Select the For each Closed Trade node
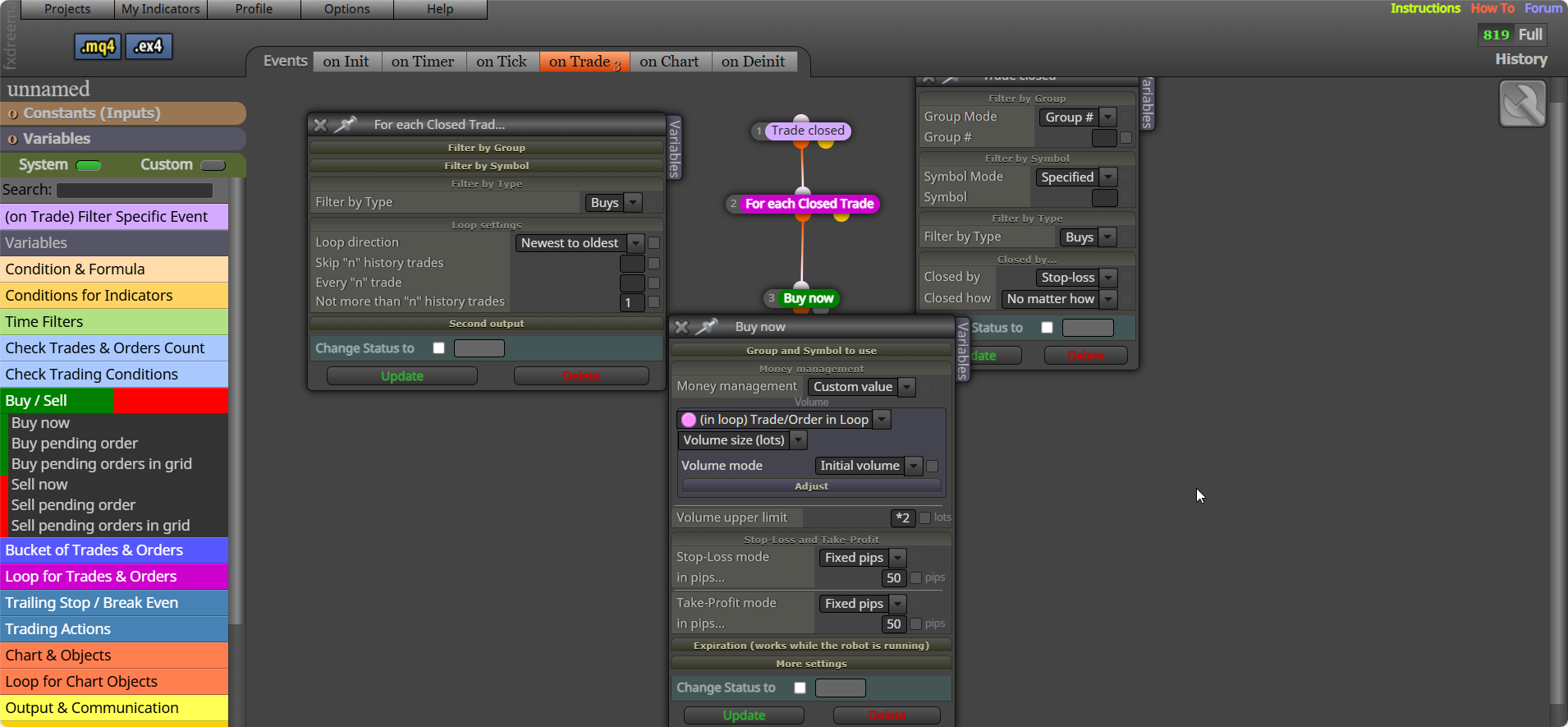This screenshot has width=1568, height=727. [809, 204]
